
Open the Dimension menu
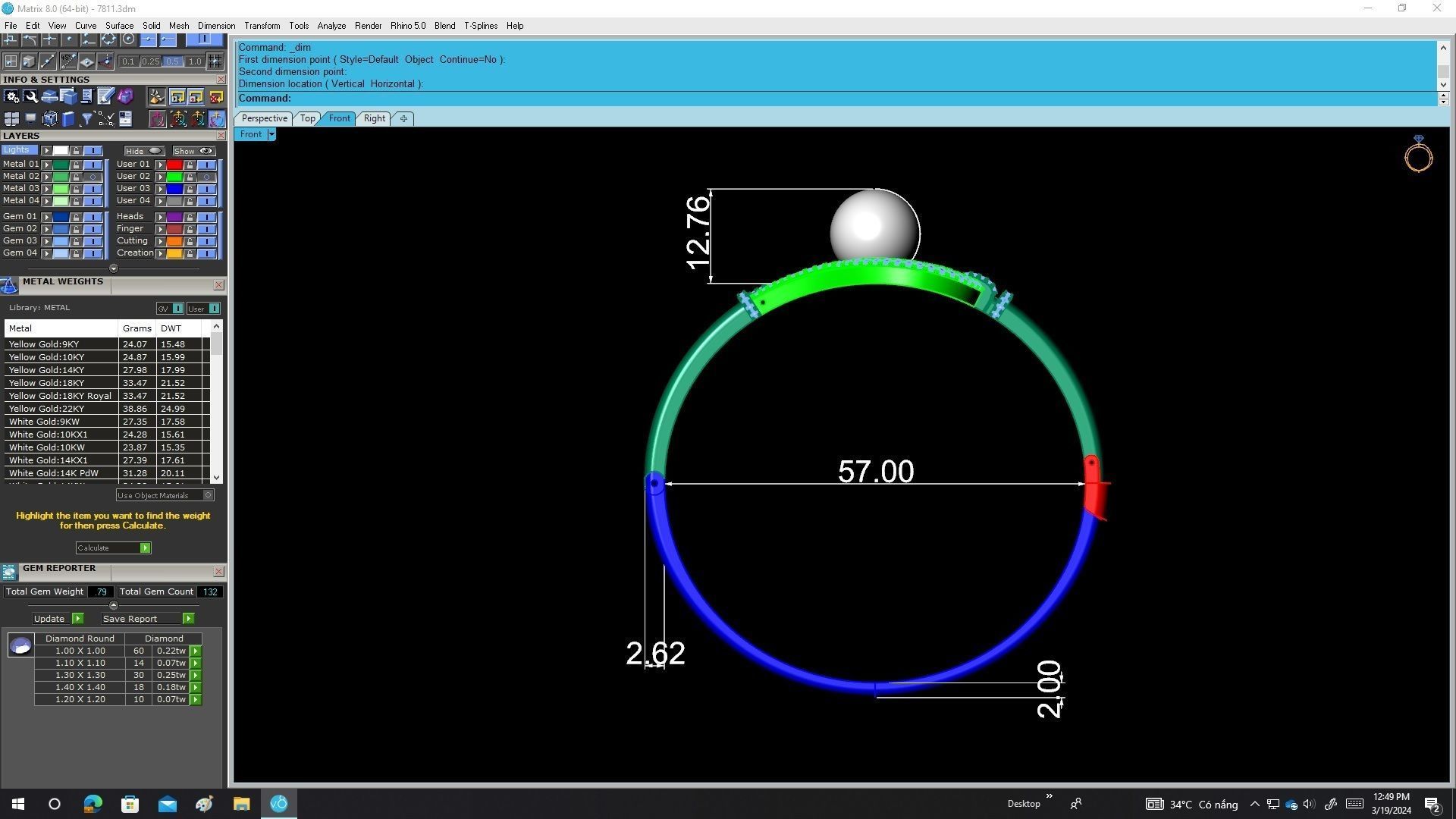coord(216,26)
